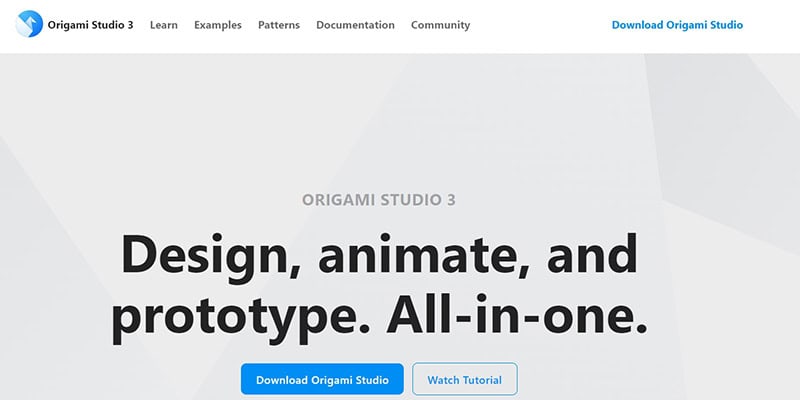Open Documentation from the top navigation
800x400 pixels.
[356, 25]
